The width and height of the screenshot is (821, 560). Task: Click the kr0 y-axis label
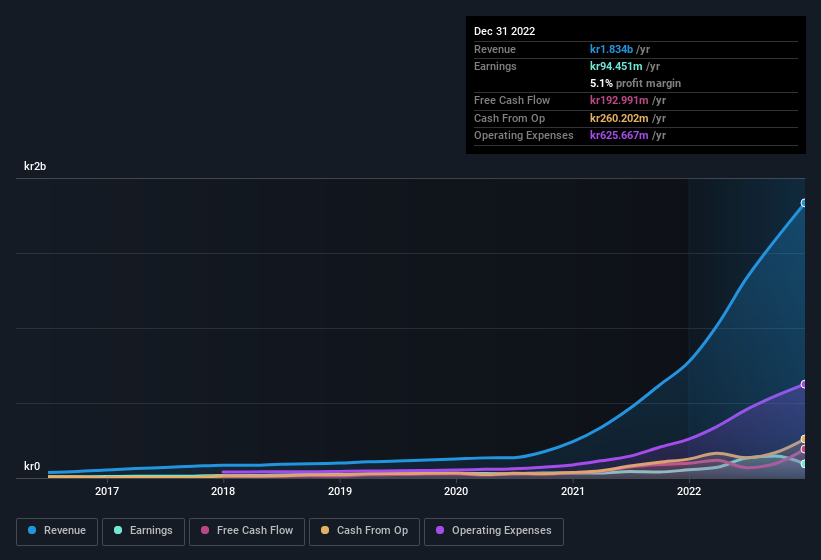(x=32, y=466)
